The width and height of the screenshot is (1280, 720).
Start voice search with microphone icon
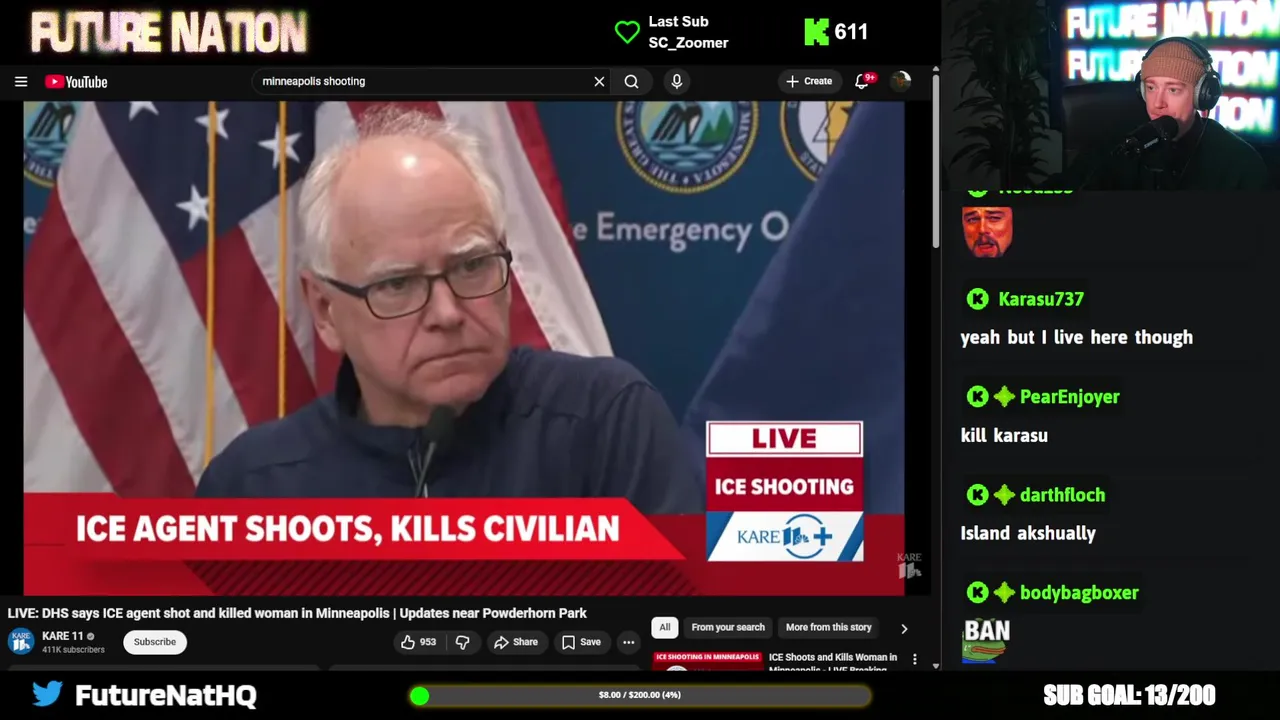[677, 82]
